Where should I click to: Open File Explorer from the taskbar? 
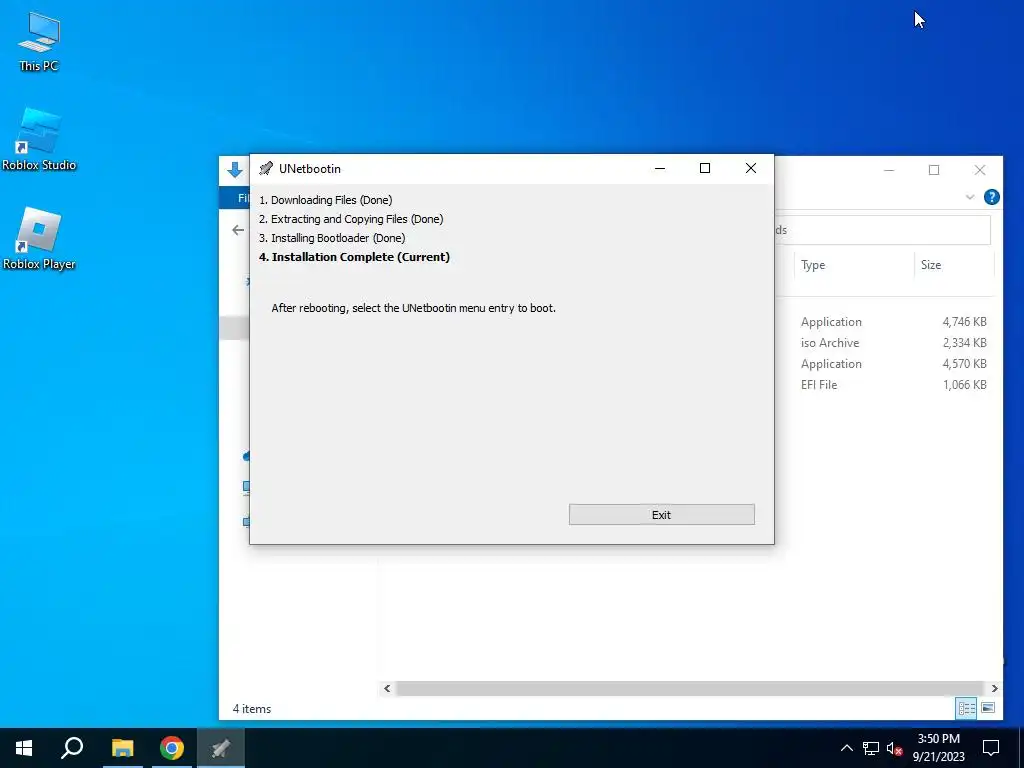[x=122, y=748]
